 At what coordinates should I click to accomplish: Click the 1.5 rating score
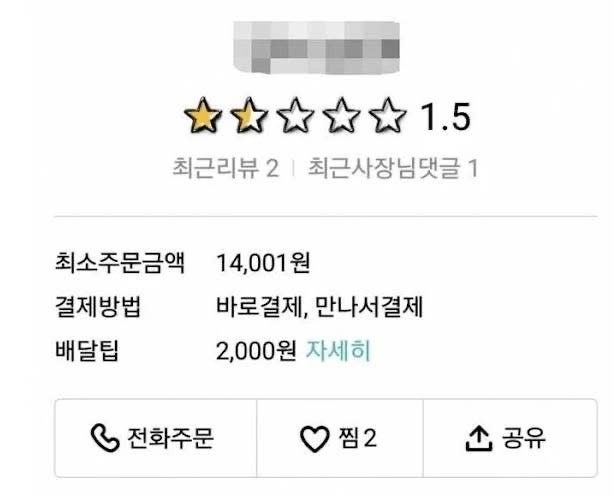point(446,117)
